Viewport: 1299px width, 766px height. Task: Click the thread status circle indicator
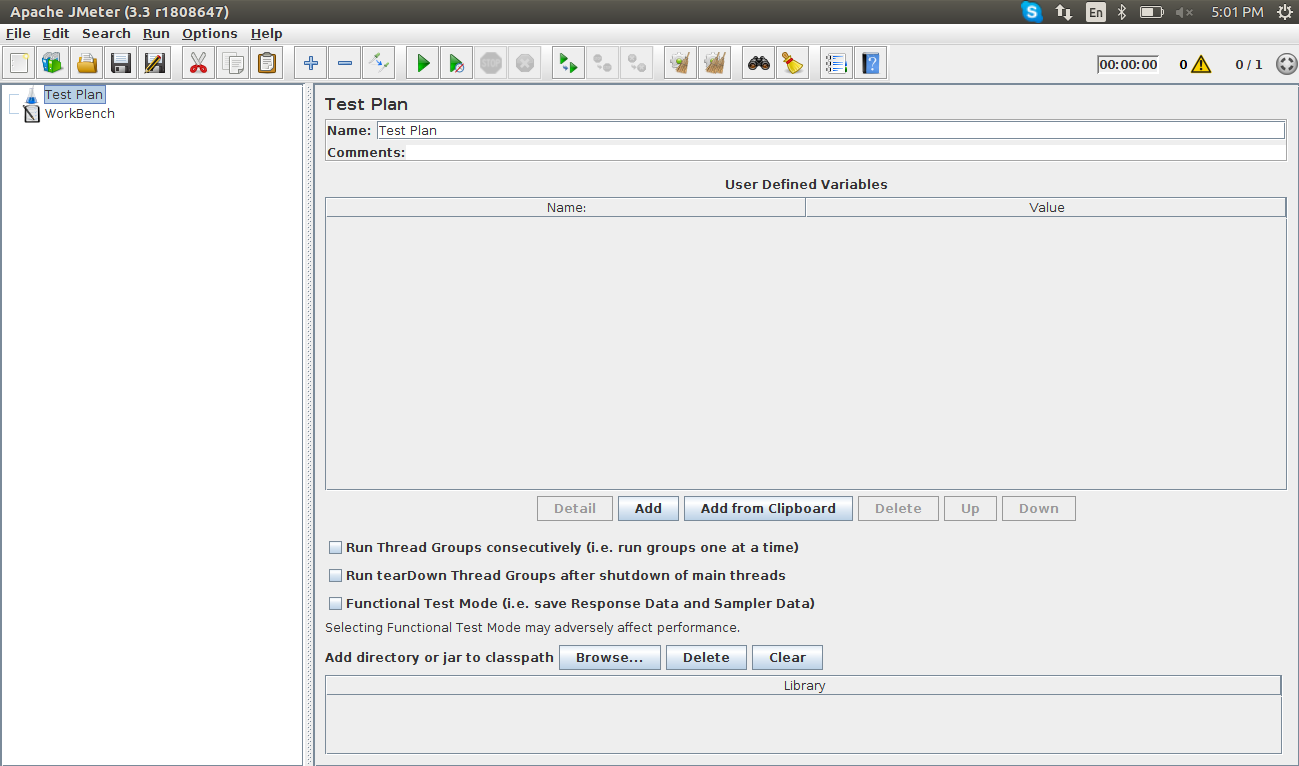(x=1286, y=64)
